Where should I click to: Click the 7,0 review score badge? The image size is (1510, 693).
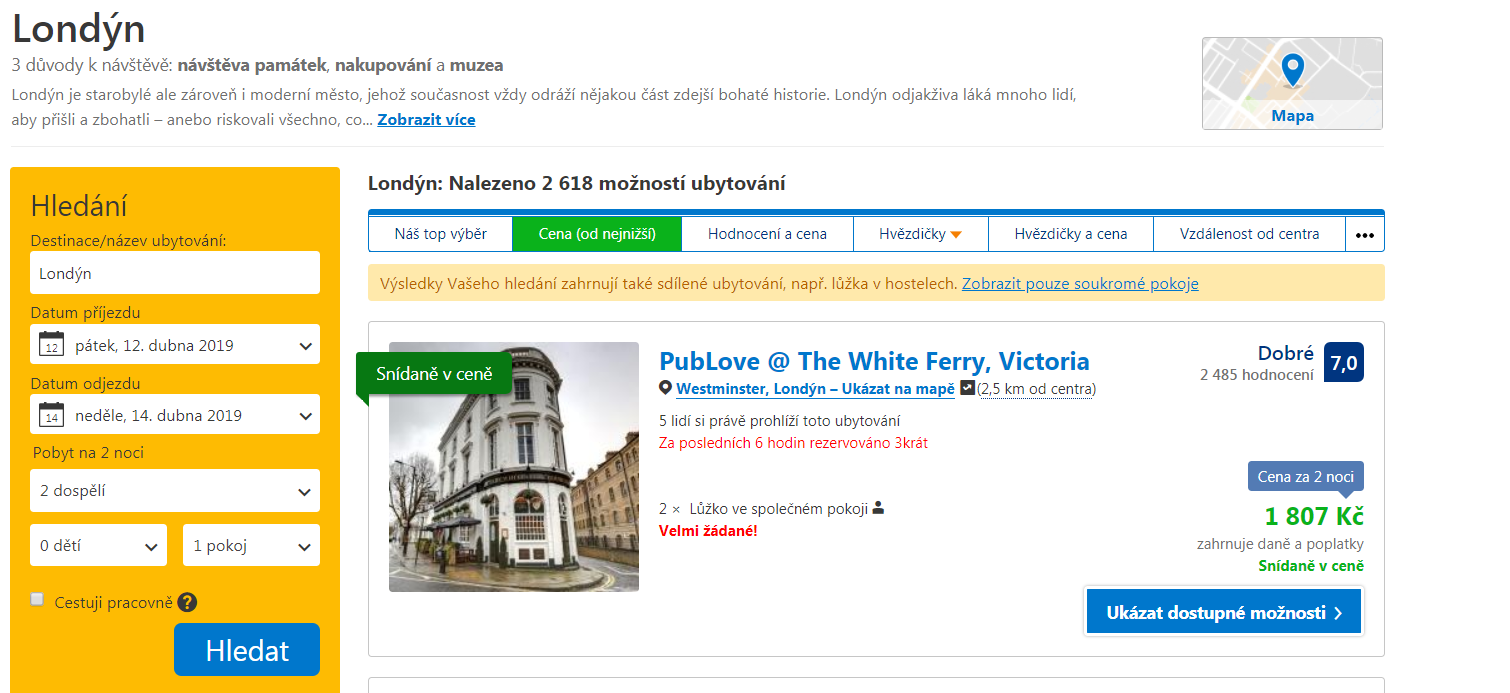[1343, 362]
